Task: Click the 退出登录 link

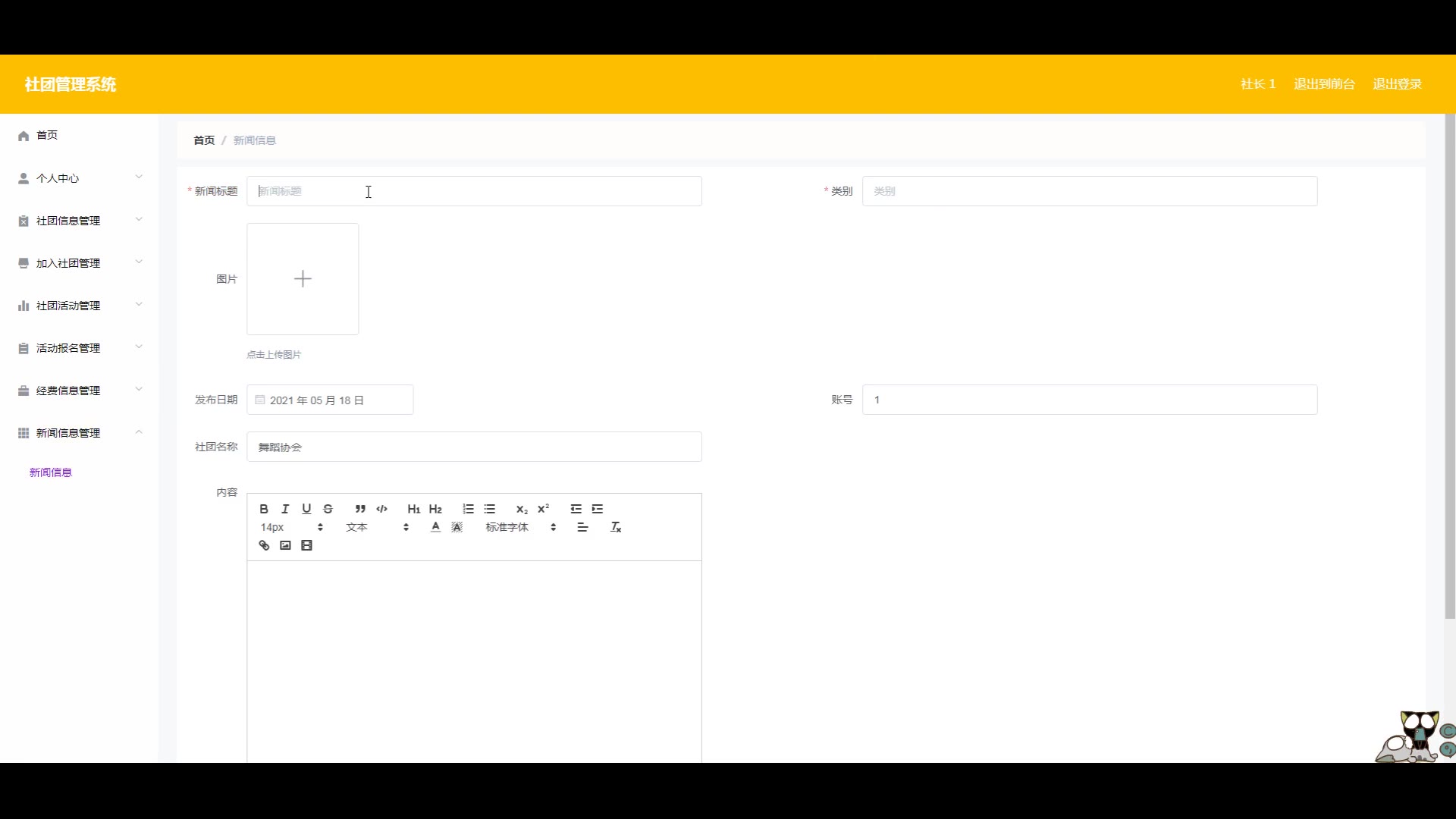Action: pos(1397,84)
